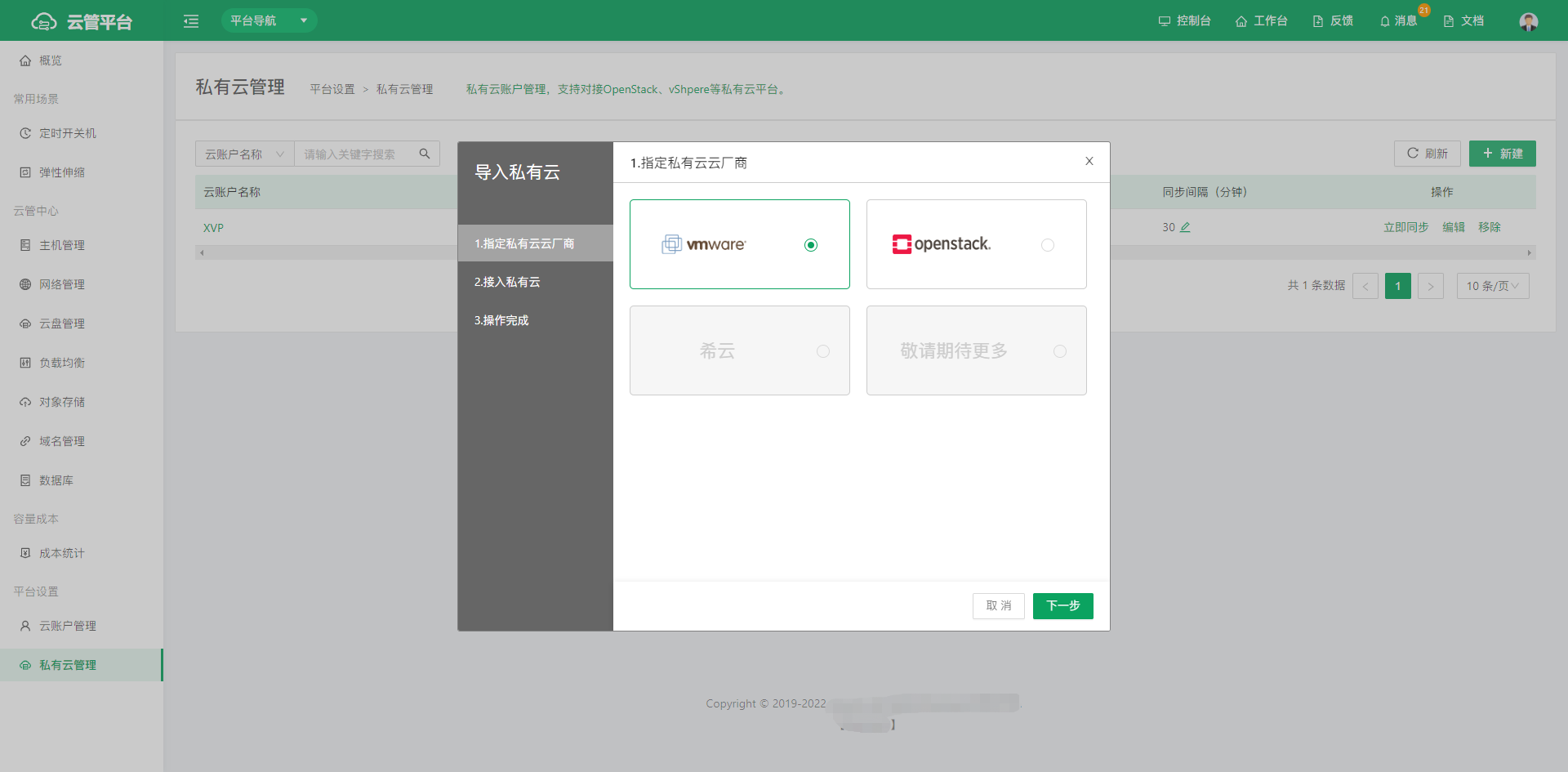Click the 数据库 sidebar icon

(x=25, y=480)
